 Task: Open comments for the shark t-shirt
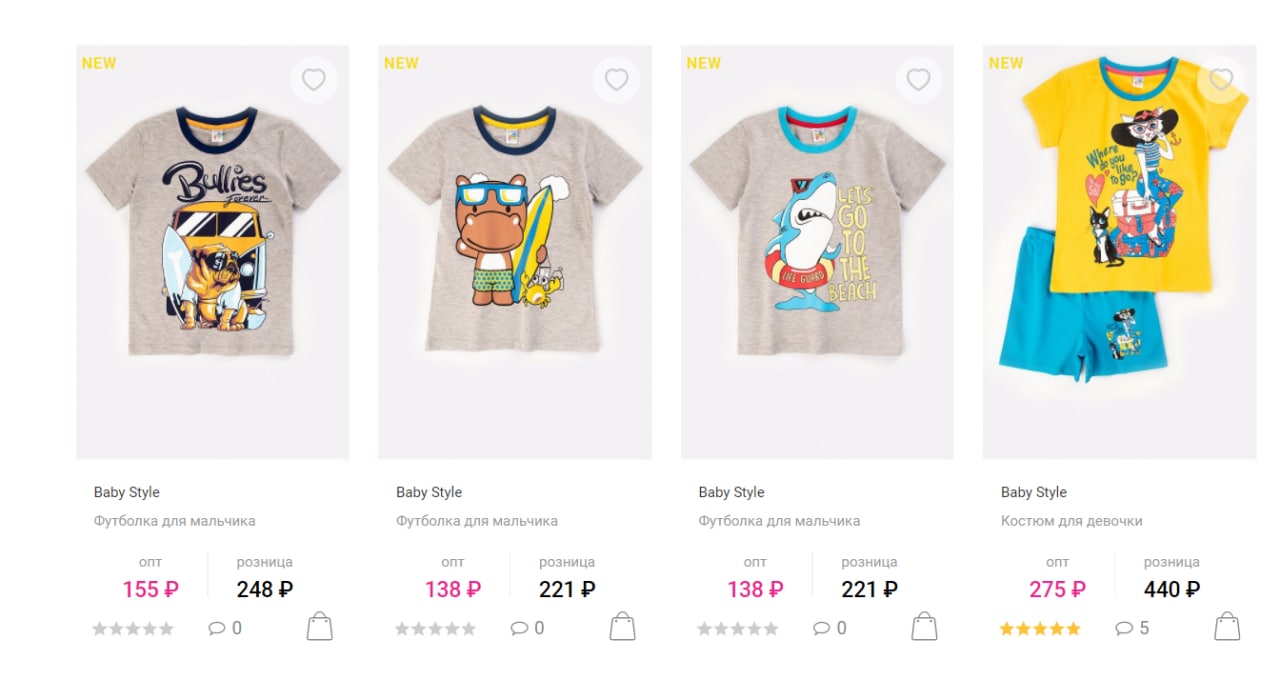830,628
